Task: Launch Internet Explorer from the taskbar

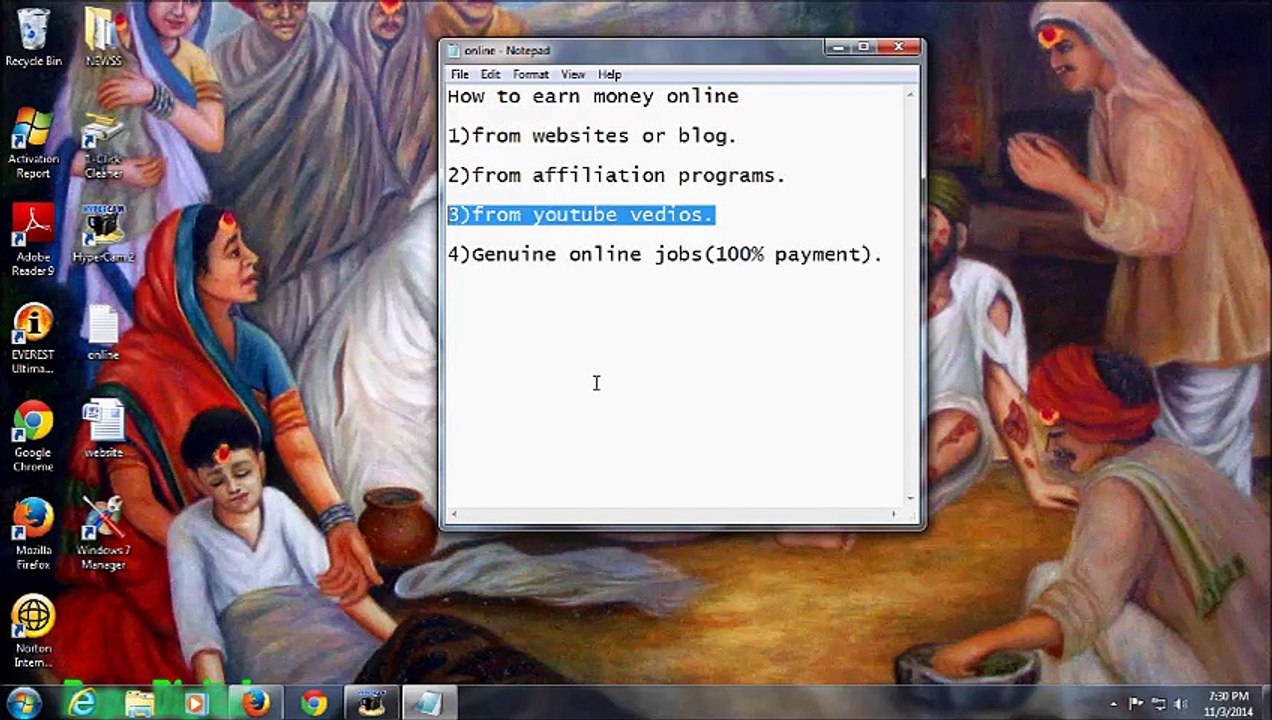Action: pos(81,703)
